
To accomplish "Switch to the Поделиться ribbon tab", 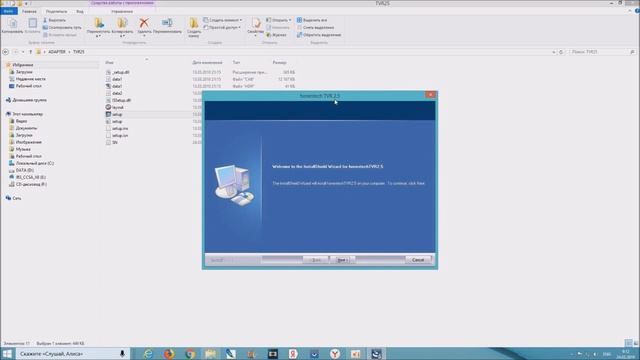I will (56, 11).
